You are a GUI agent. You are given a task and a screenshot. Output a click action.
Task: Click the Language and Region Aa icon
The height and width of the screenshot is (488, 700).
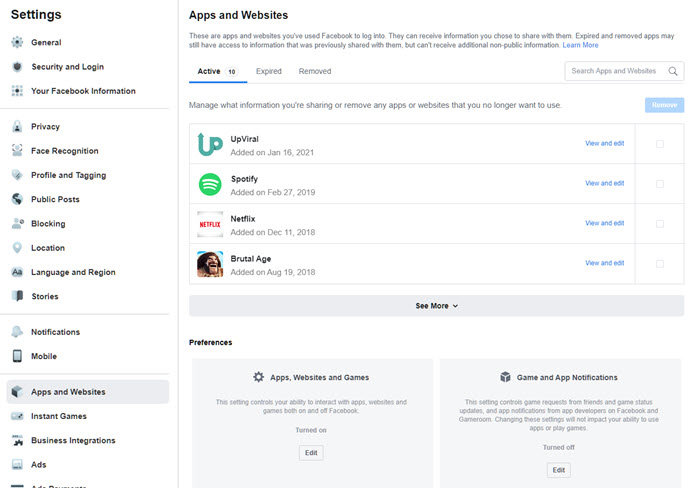[x=17, y=272]
